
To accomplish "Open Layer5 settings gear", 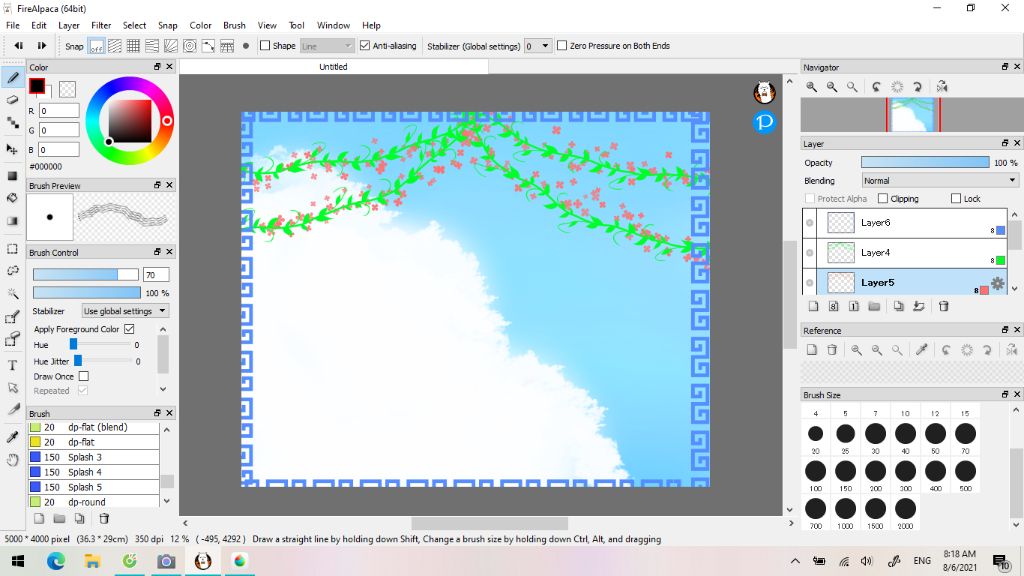I will [x=998, y=283].
